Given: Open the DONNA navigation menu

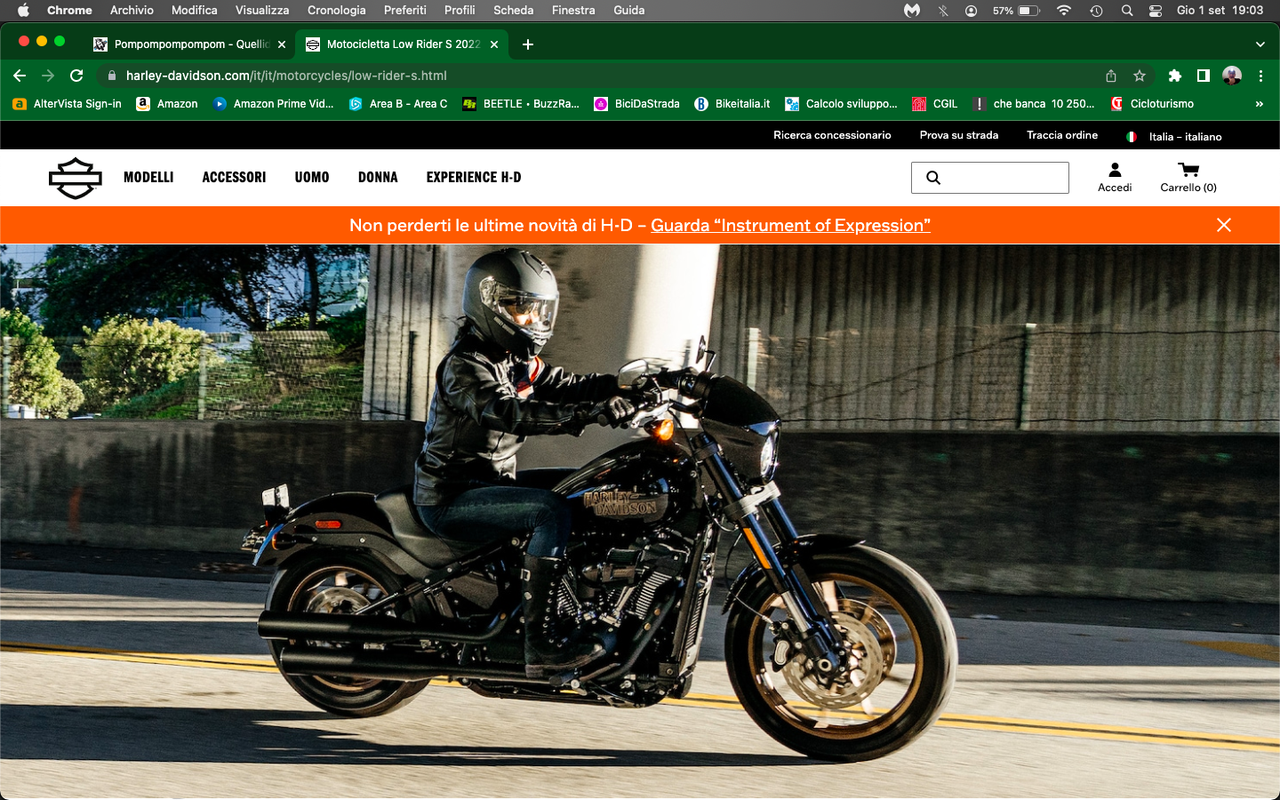Looking at the screenshot, I should click(x=378, y=177).
